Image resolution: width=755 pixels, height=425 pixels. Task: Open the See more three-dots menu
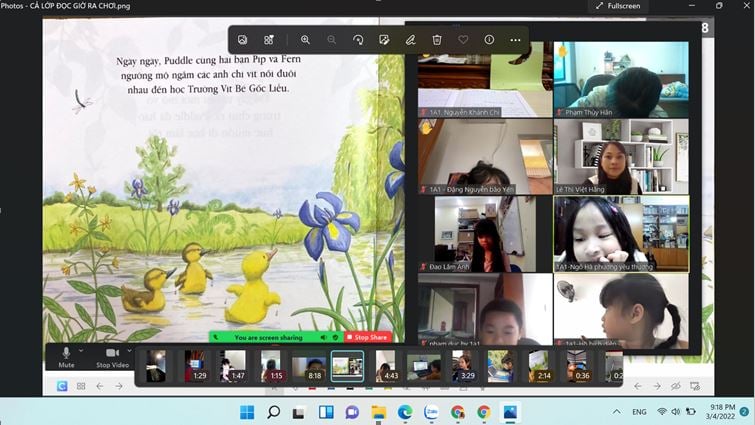(515, 40)
